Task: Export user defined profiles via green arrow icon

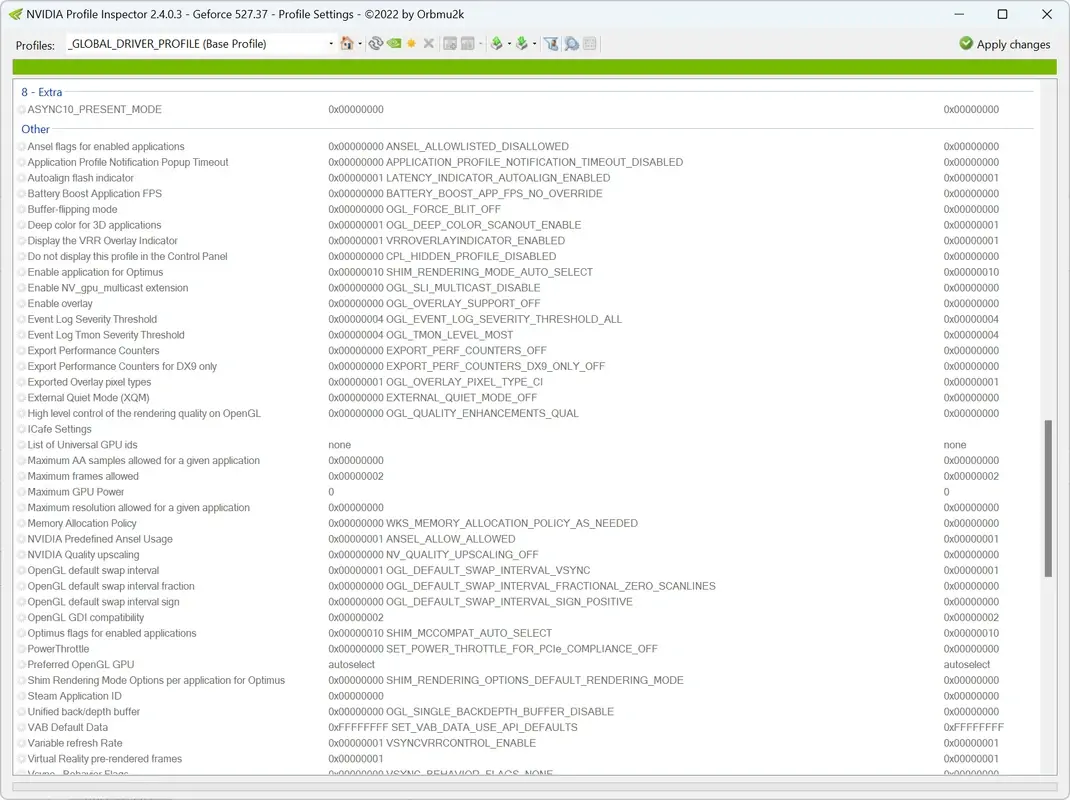Action: coord(498,43)
